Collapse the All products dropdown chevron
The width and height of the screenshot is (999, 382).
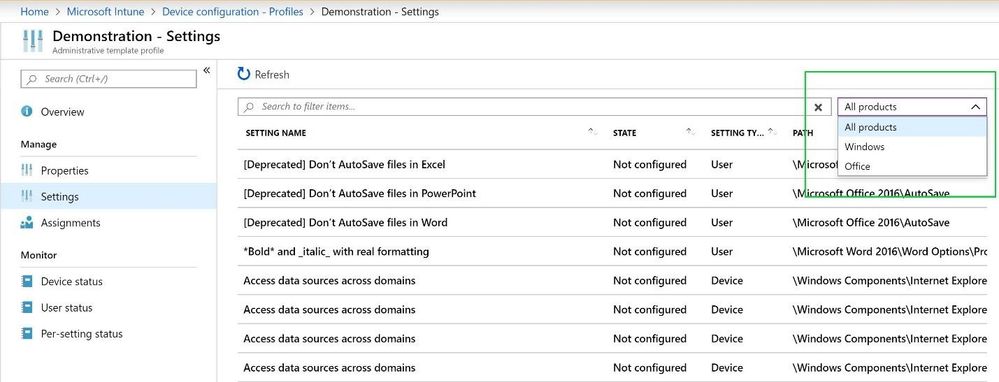pyautogui.click(x=975, y=107)
